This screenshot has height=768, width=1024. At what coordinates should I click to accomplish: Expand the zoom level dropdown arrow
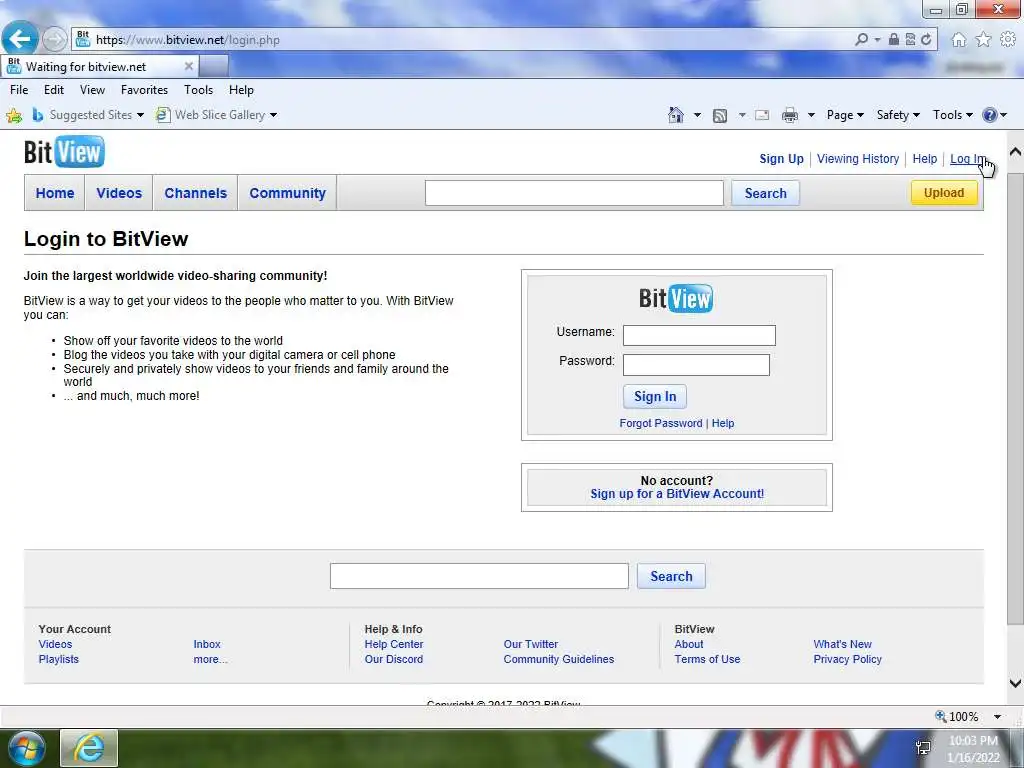pyautogui.click(x=997, y=716)
